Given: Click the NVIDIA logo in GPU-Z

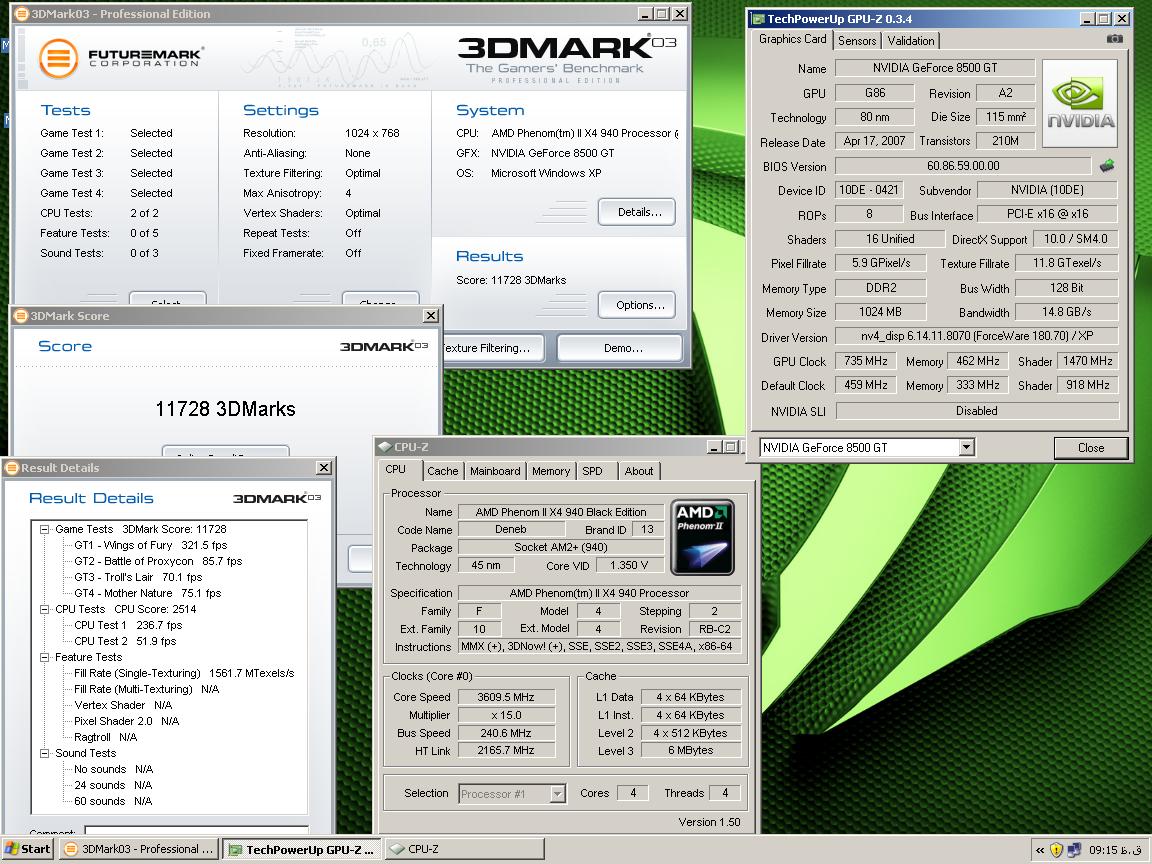Looking at the screenshot, I should (1080, 103).
